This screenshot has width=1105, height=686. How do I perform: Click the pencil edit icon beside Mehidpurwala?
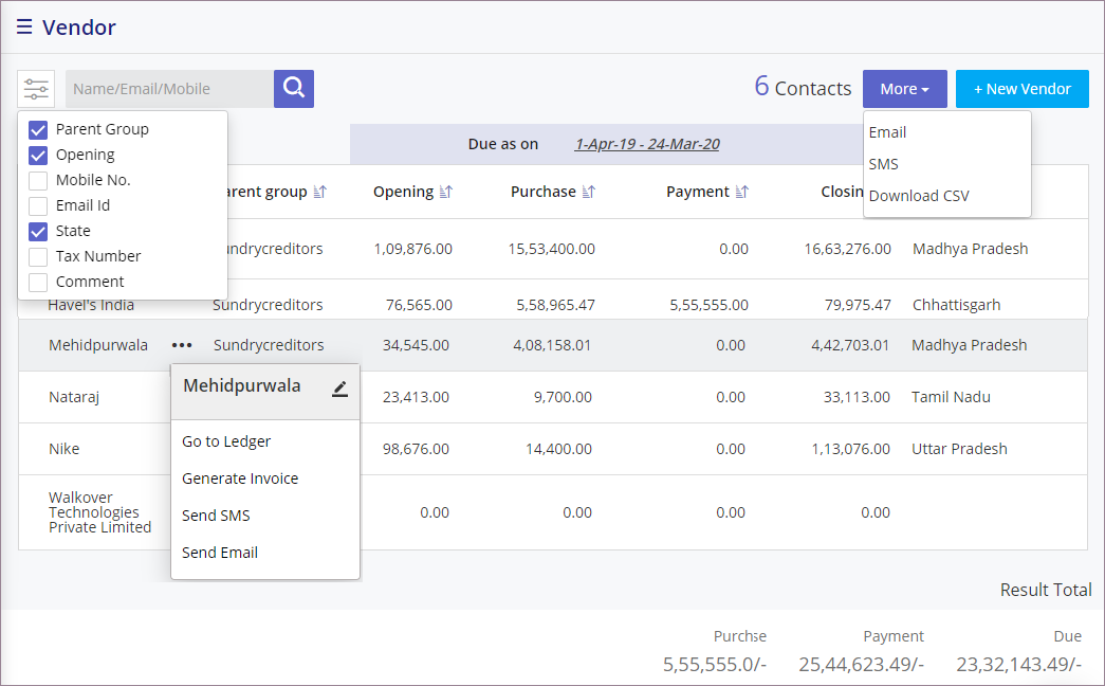pos(340,388)
